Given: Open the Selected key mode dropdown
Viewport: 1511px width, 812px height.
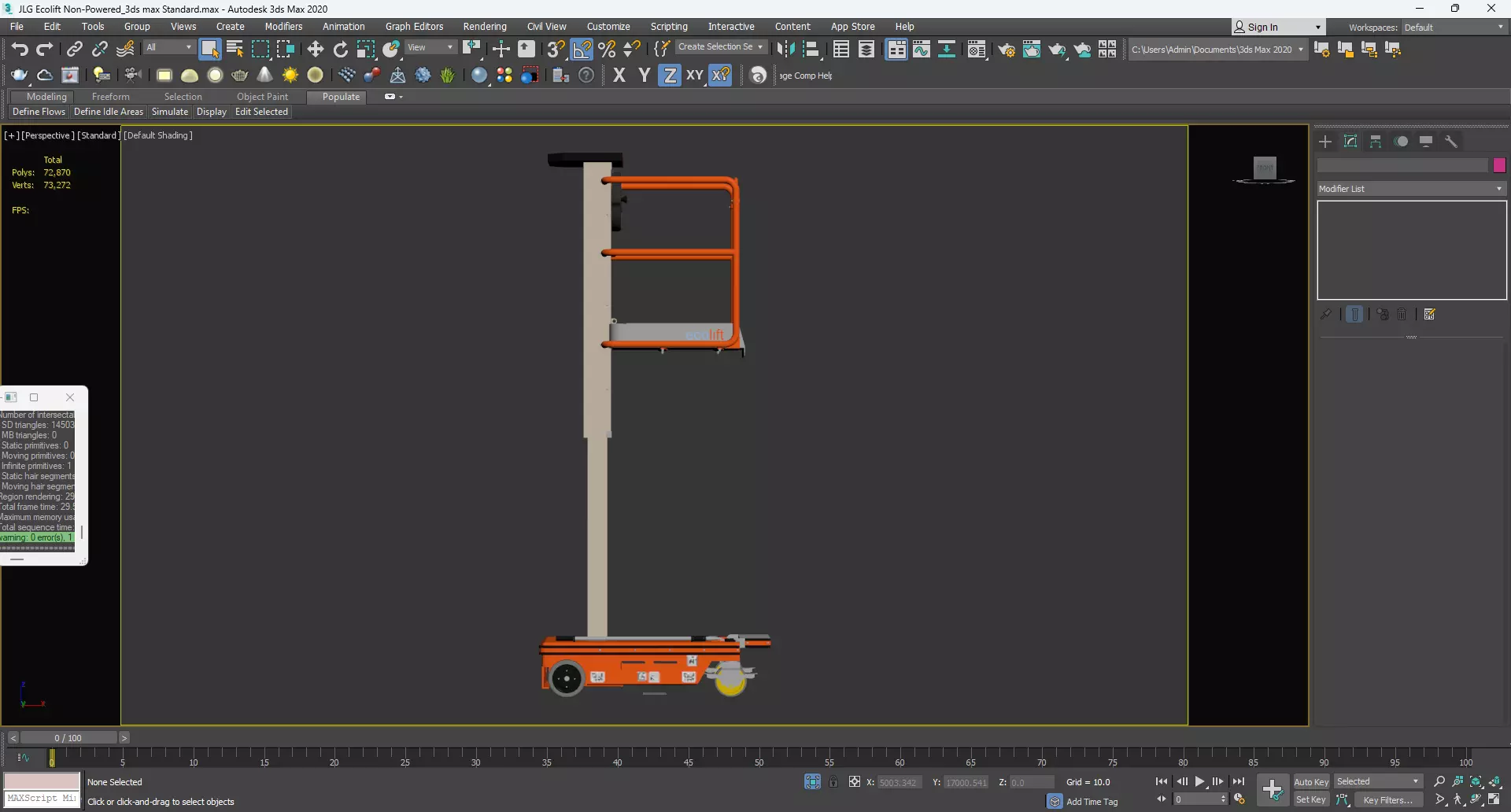Looking at the screenshot, I should 1378,781.
